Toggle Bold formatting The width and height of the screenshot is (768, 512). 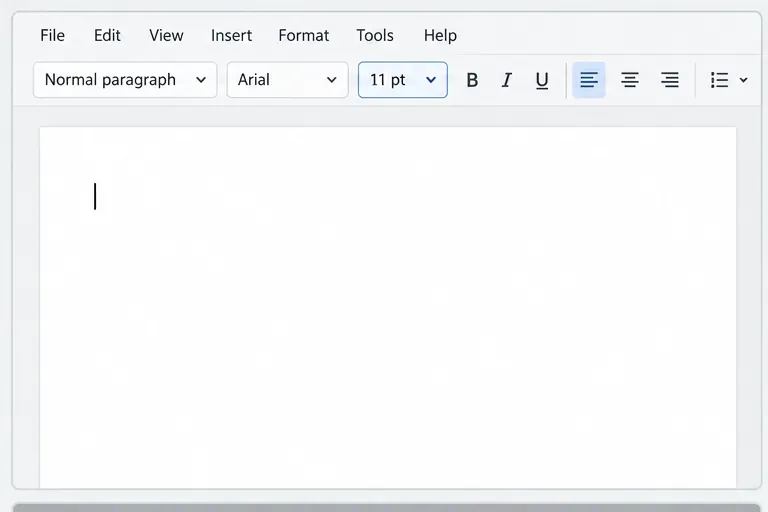tap(472, 80)
